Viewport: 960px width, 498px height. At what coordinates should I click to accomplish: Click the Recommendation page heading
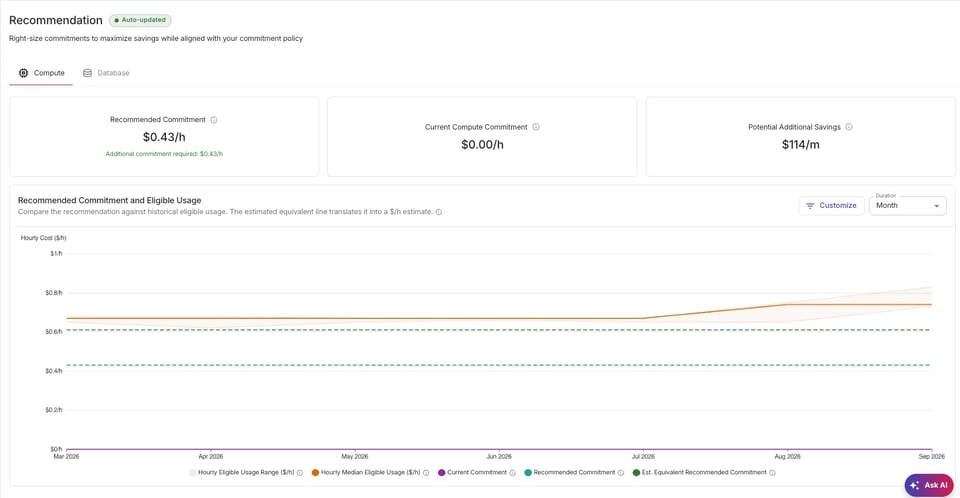coord(56,20)
